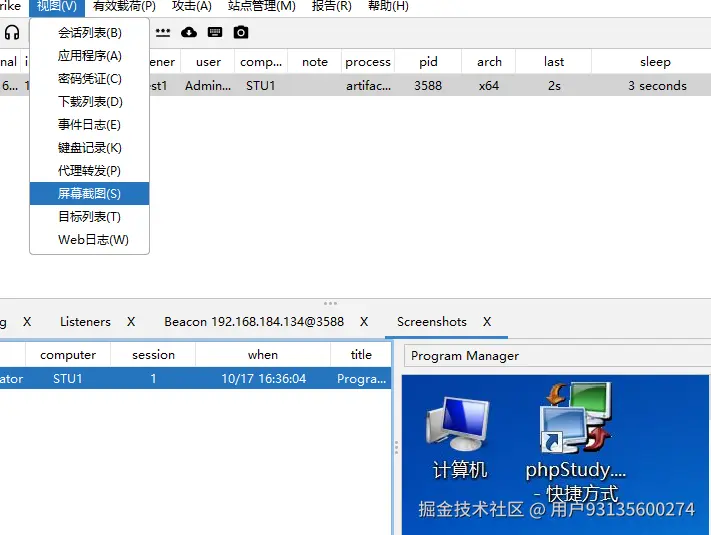
Task: Click the credentials dots toolbar icon
Action: coord(163,33)
